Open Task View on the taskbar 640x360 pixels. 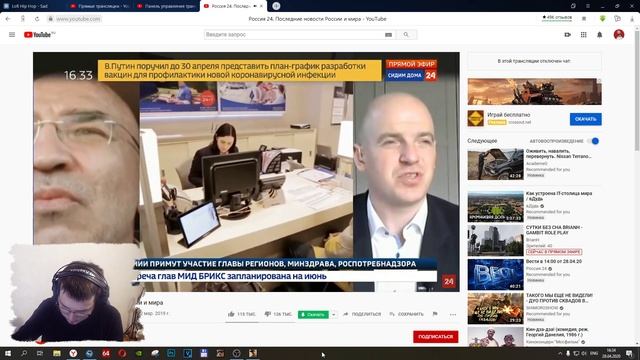click(40, 353)
